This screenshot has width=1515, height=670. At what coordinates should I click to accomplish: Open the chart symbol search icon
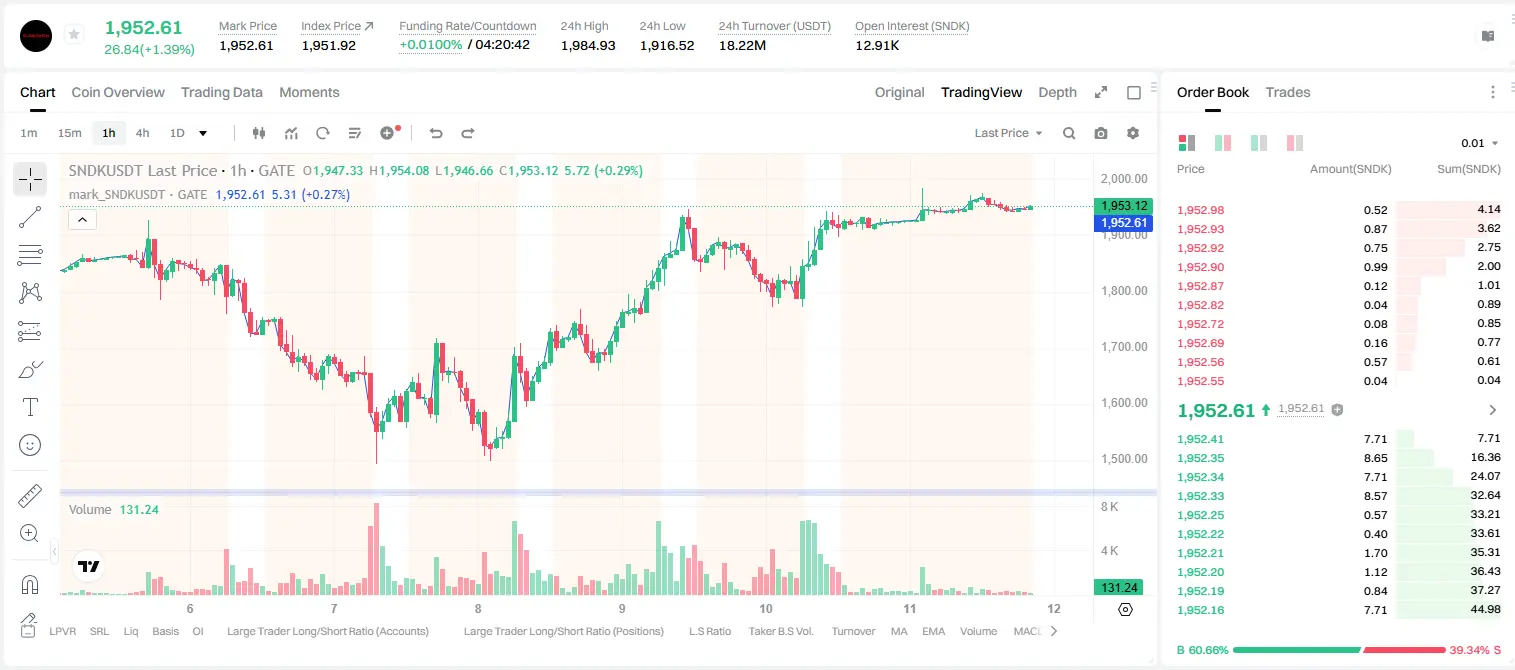click(1069, 133)
